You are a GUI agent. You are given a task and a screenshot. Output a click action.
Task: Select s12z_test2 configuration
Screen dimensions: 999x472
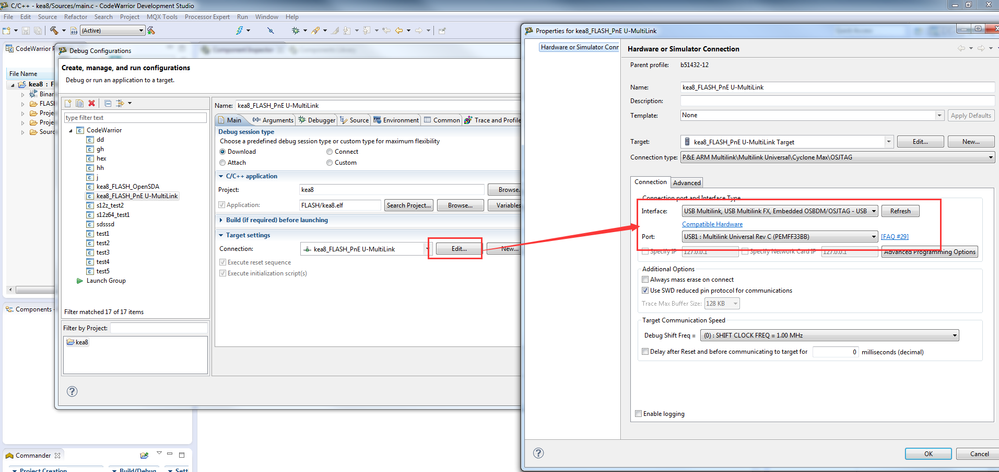pyautogui.click(x=104, y=205)
